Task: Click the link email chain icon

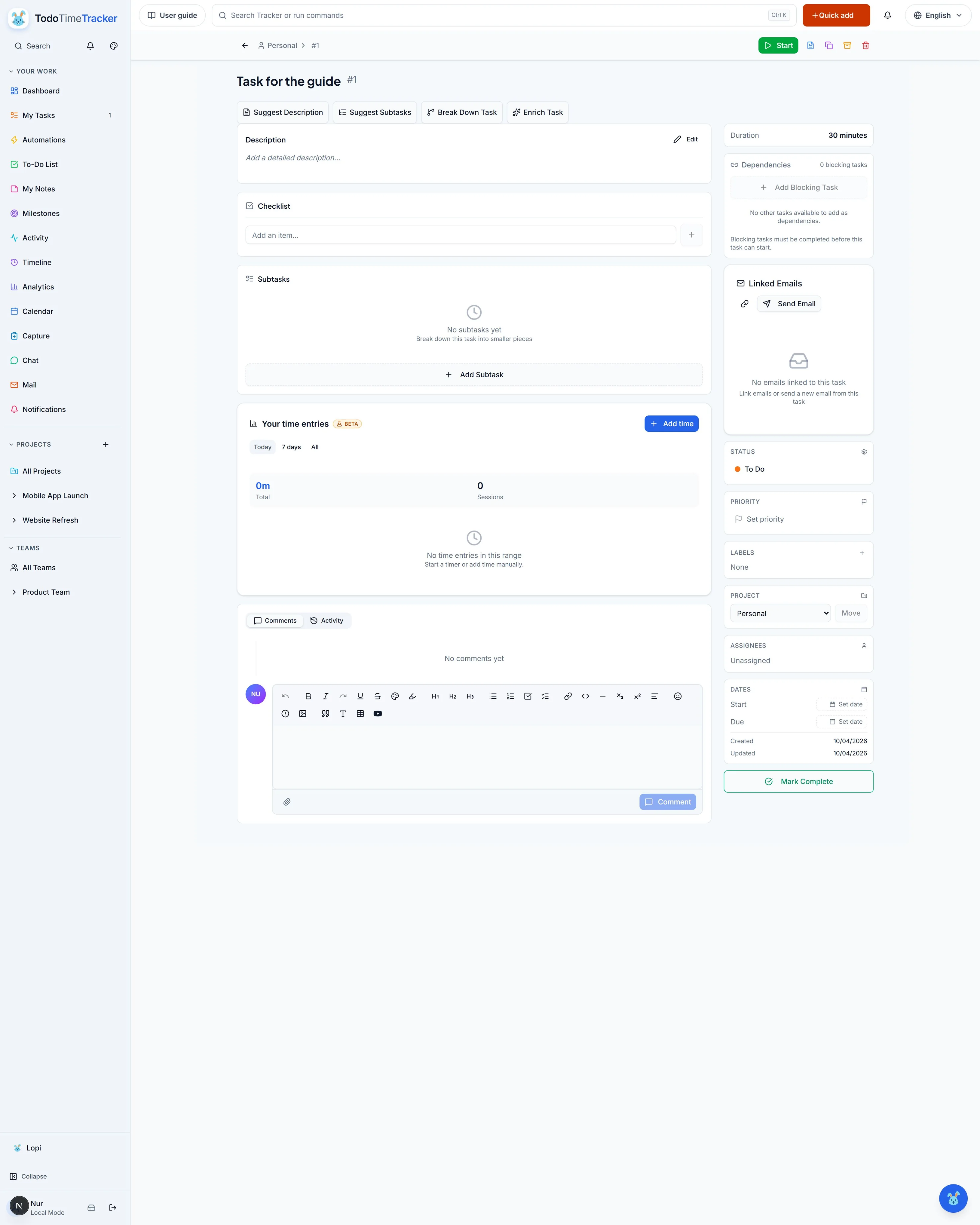Action: coord(744,304)
